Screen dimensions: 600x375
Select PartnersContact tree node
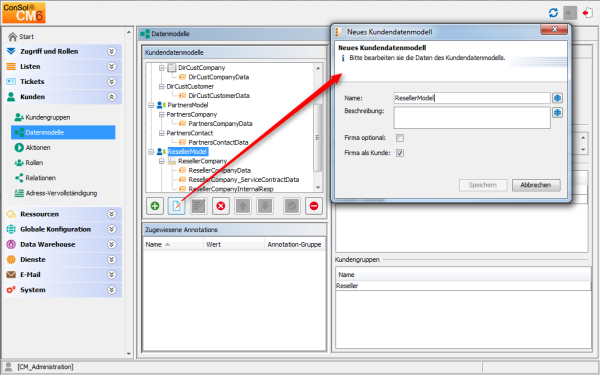click(x=189, y=133)
